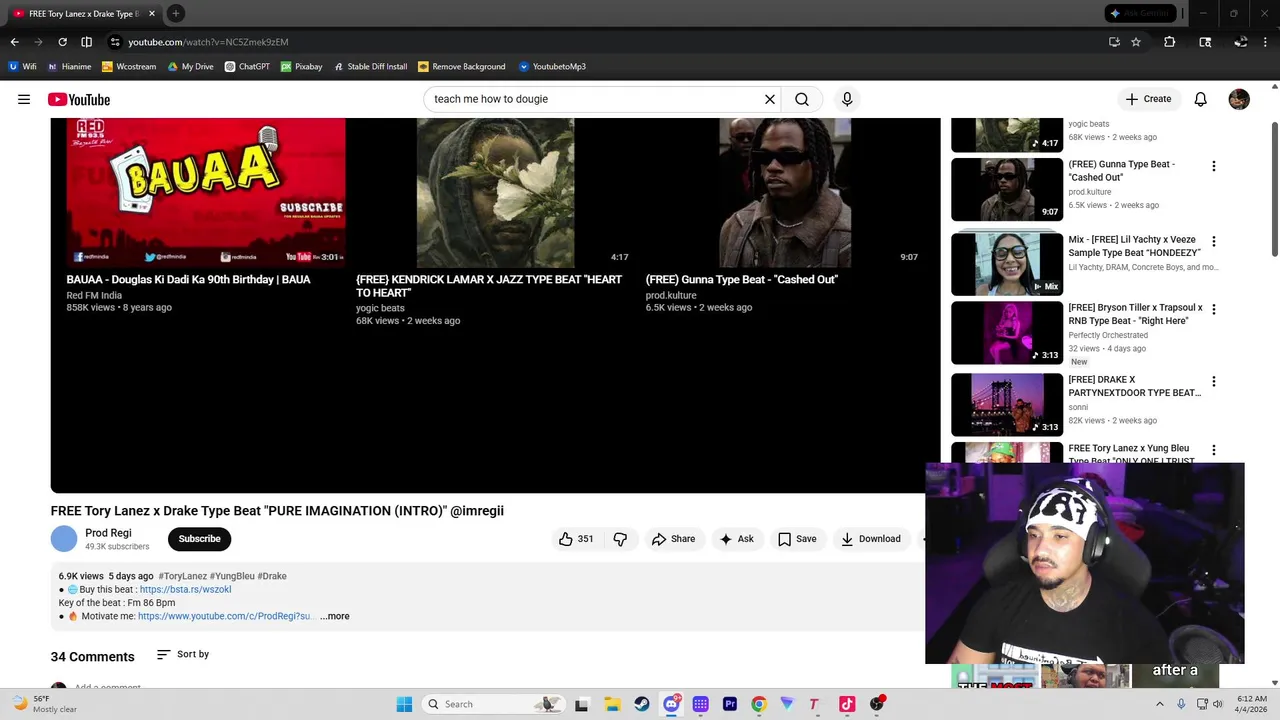Open the Create menu

pyautogui.click(x=1148, y=99)
